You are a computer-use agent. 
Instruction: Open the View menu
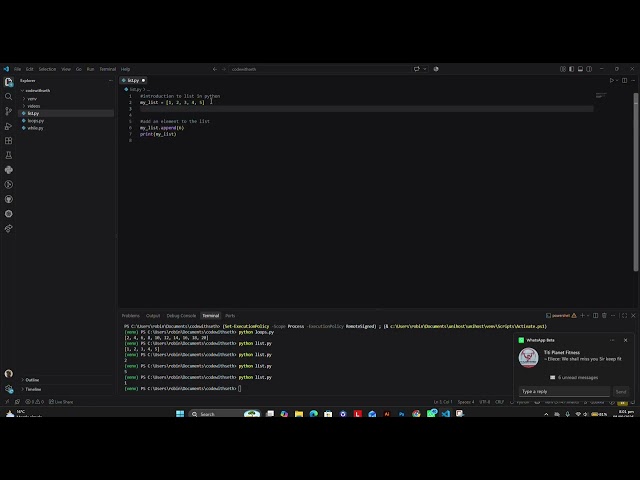pos(66,69)
